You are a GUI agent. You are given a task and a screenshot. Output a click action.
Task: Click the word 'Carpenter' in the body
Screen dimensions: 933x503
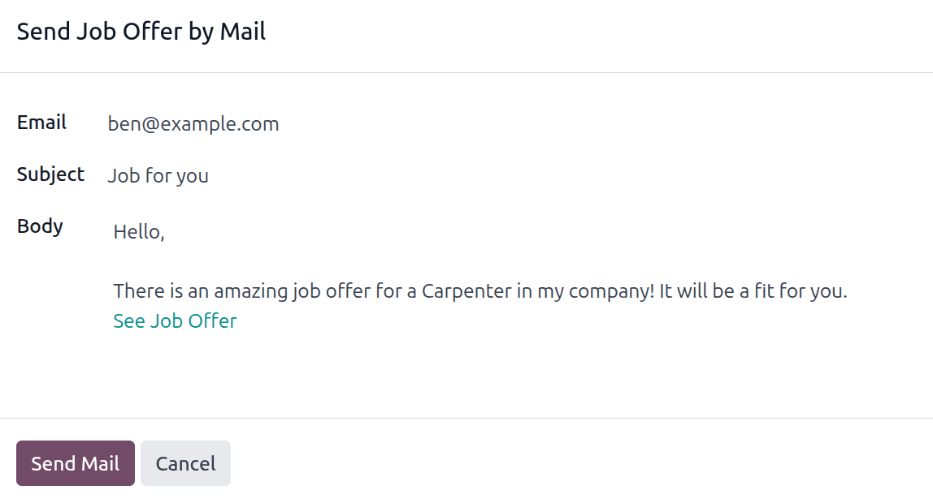coord(464,292)
